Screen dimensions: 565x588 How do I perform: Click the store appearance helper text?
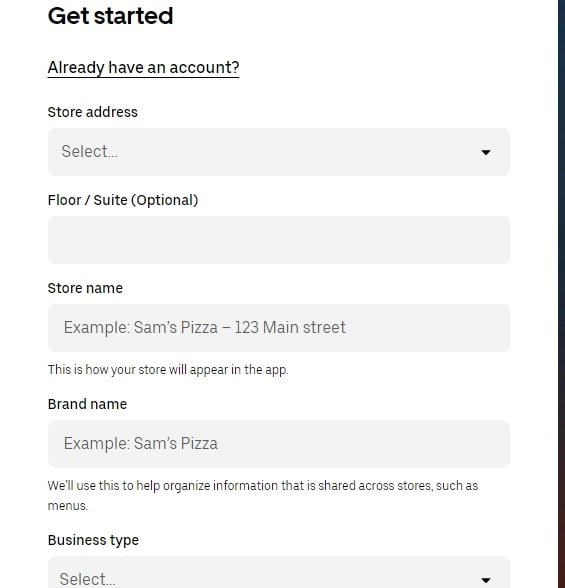coord(168,370)
